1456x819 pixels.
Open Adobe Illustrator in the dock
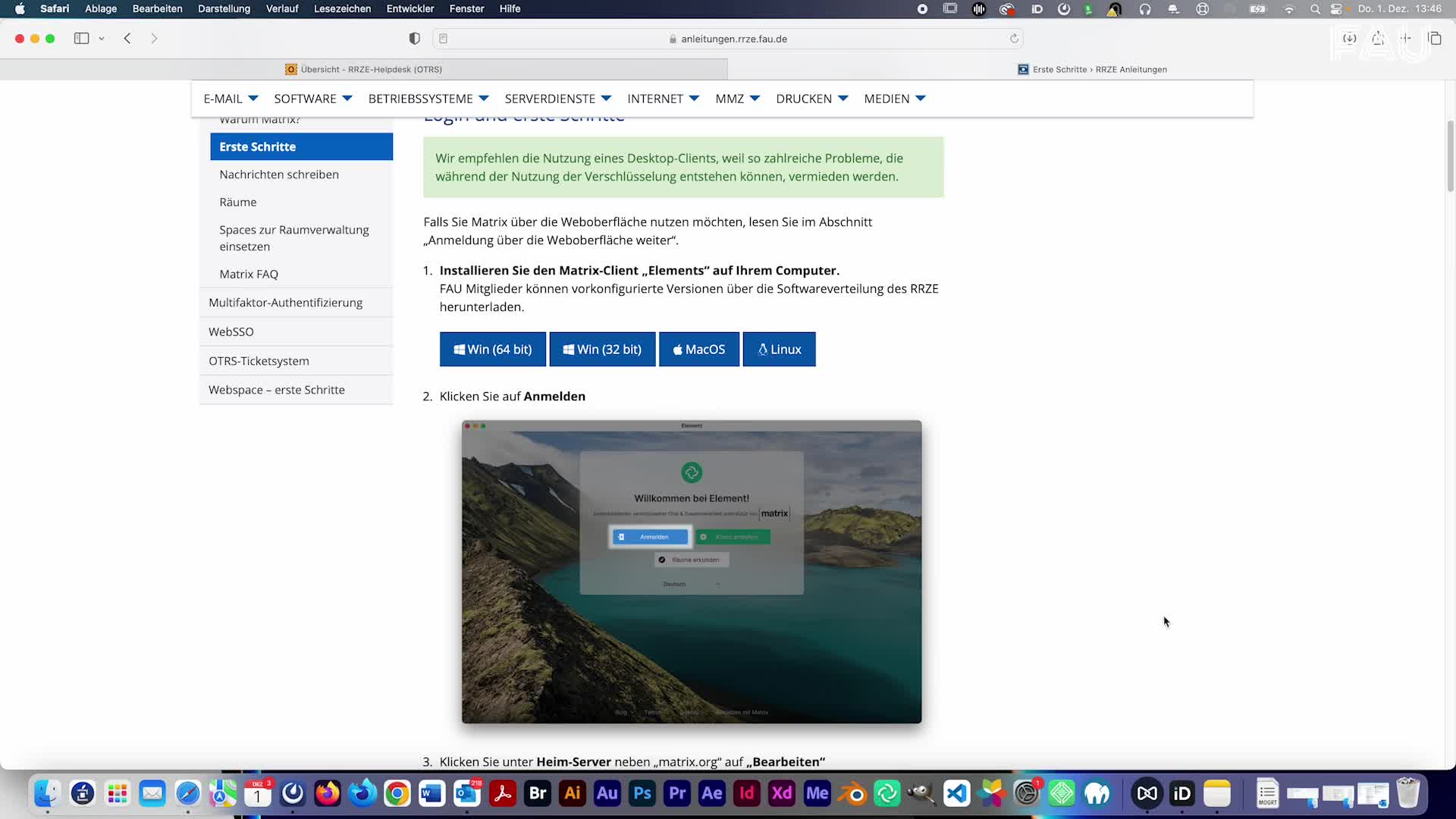click(x=573, y=793)
